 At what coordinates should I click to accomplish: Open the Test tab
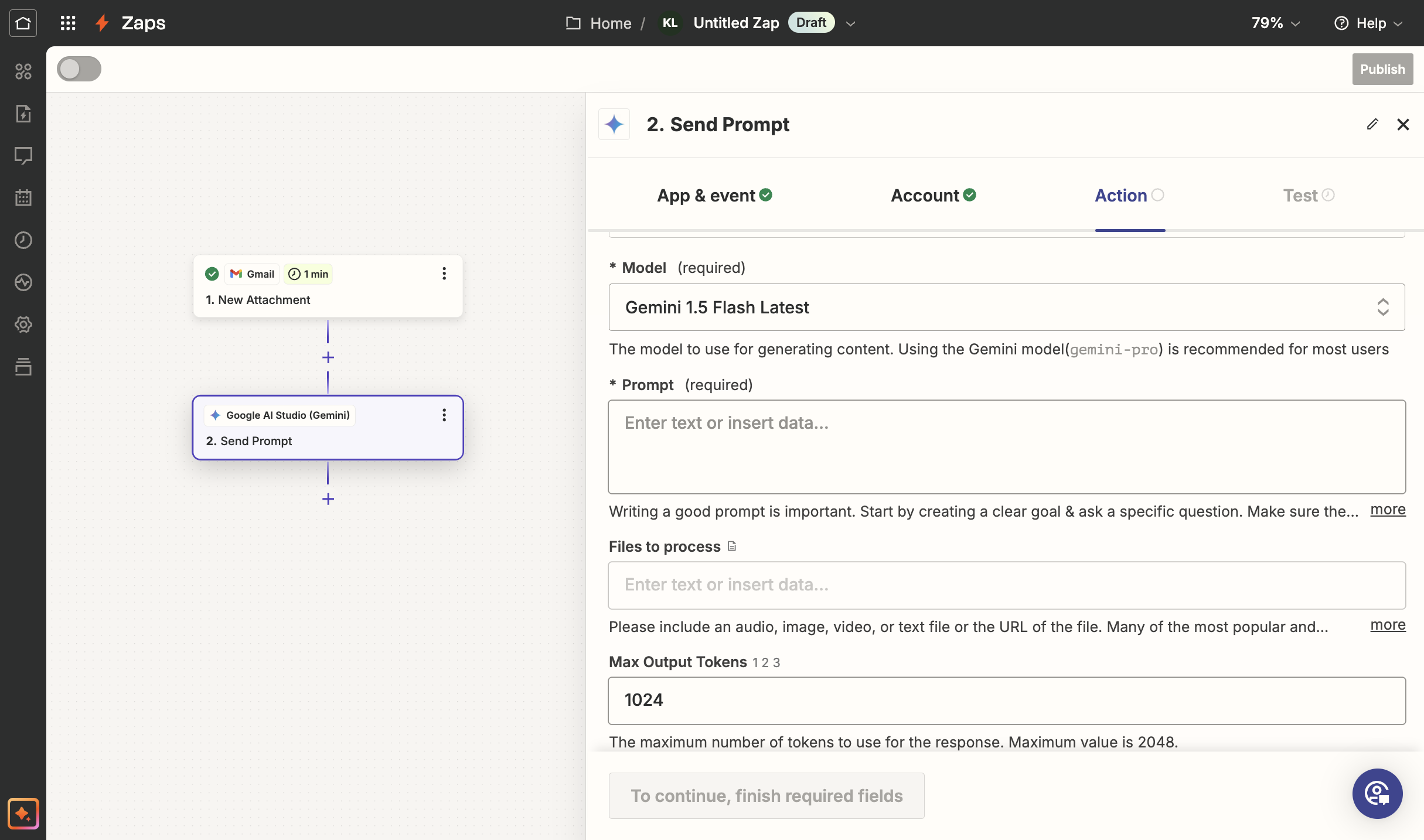point(1309,196)
